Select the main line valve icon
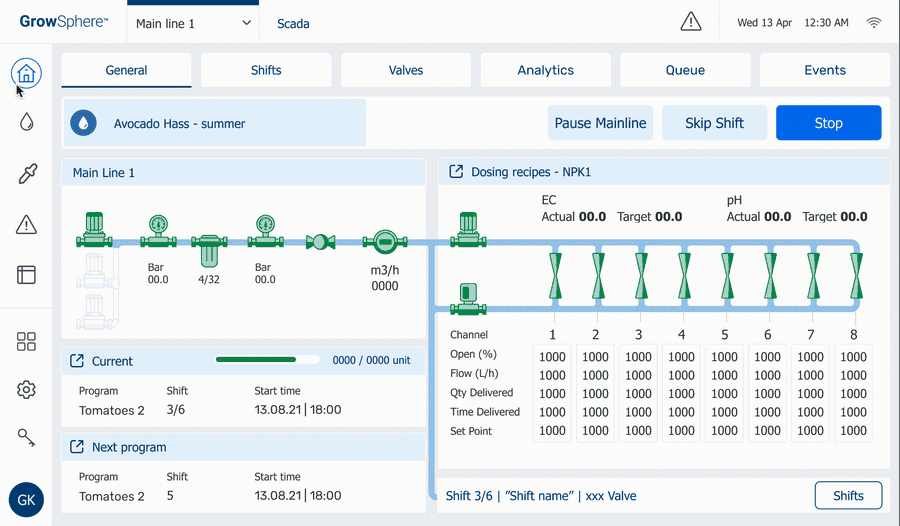 pyautogui.click(x=320, y=242)
